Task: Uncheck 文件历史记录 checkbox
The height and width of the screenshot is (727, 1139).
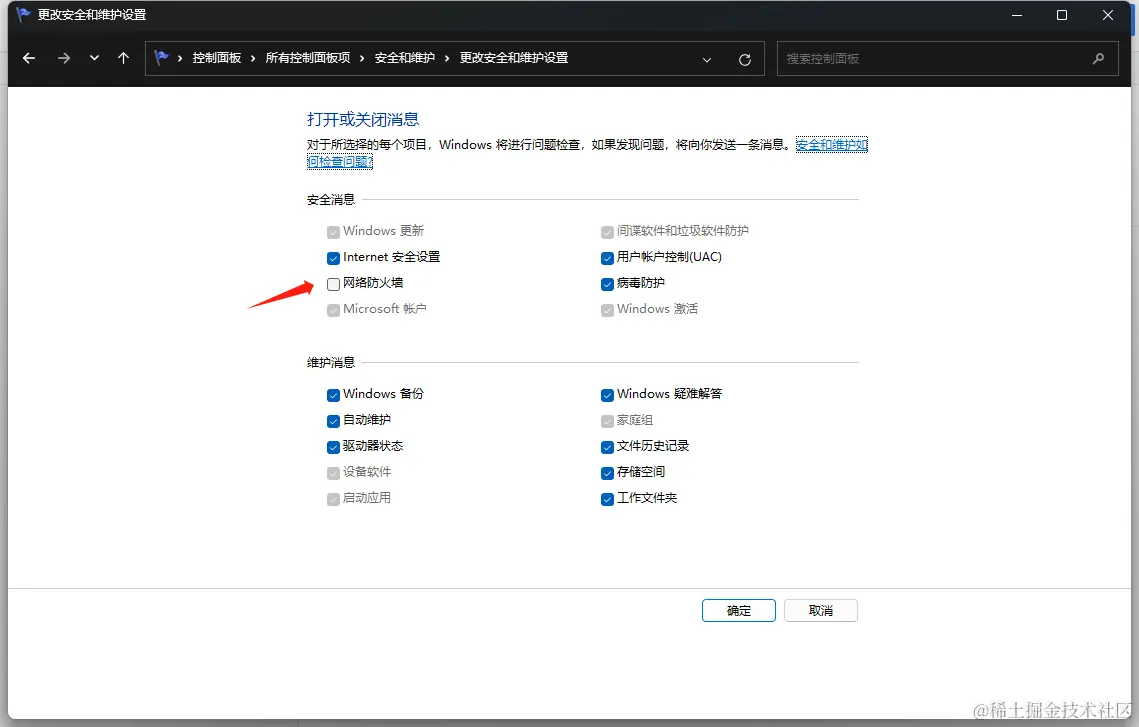Action: [x=607, y=447]
